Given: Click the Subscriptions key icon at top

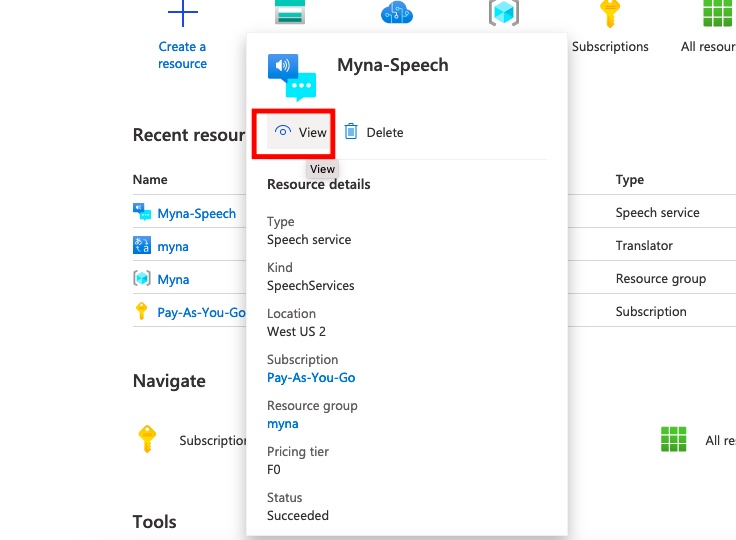Looking at the screenshot, I should tap(610, 13).
